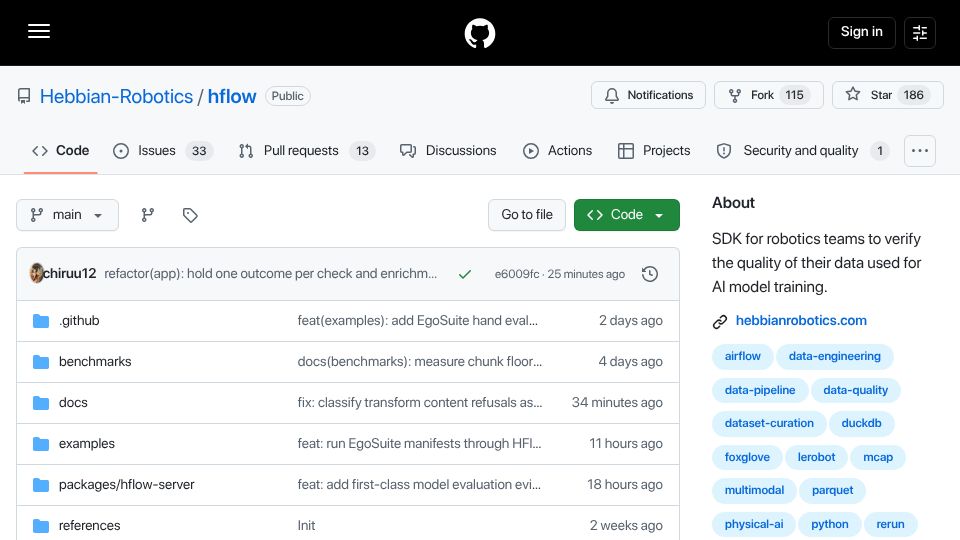Open the hflow repository link

coord(232,96)
